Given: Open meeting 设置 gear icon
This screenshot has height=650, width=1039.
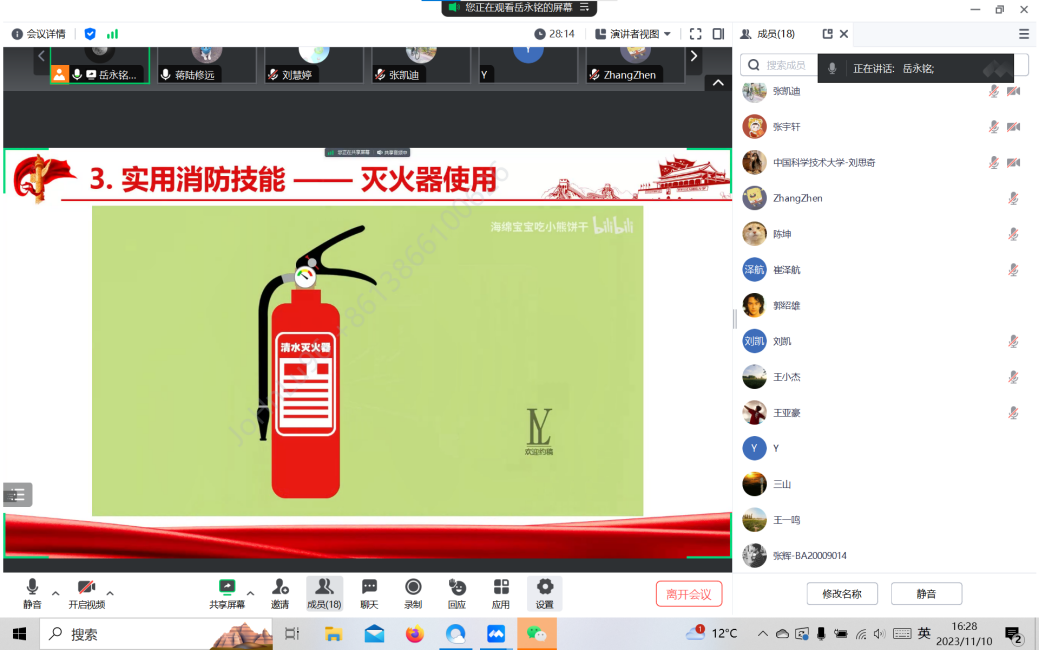Looking at the screenshot, I should [x=544, y=588].
